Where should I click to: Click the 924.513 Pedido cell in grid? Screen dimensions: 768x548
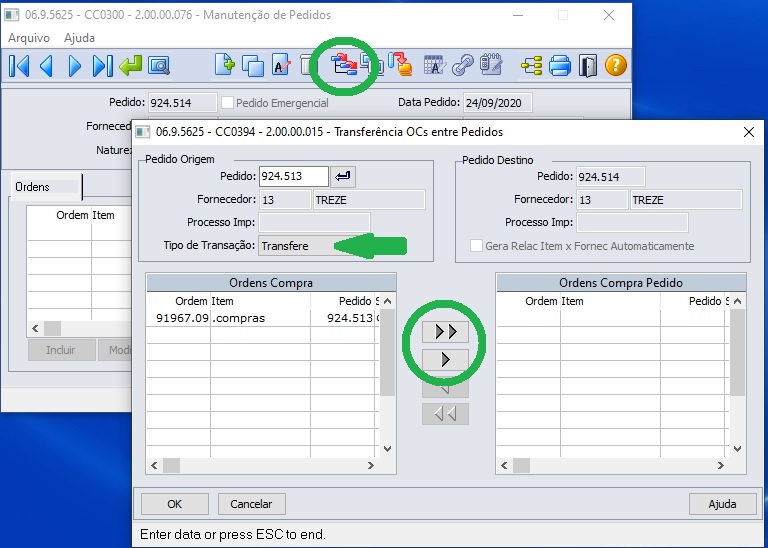(343, 318)
